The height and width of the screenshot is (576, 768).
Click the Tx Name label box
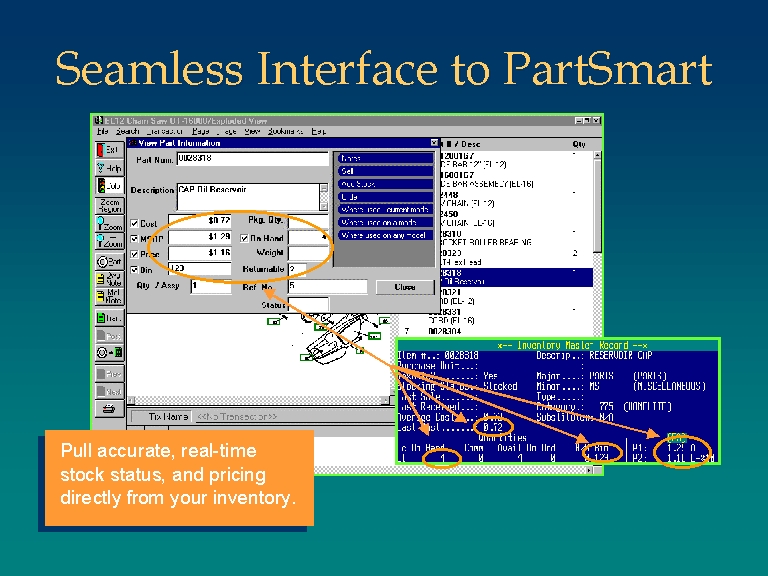click(162, 417)
